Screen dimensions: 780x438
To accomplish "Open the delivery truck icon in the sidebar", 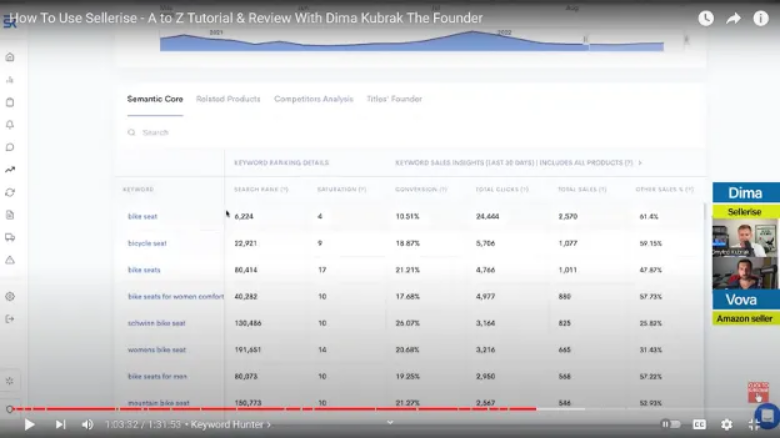I will (x=10, y=237).
